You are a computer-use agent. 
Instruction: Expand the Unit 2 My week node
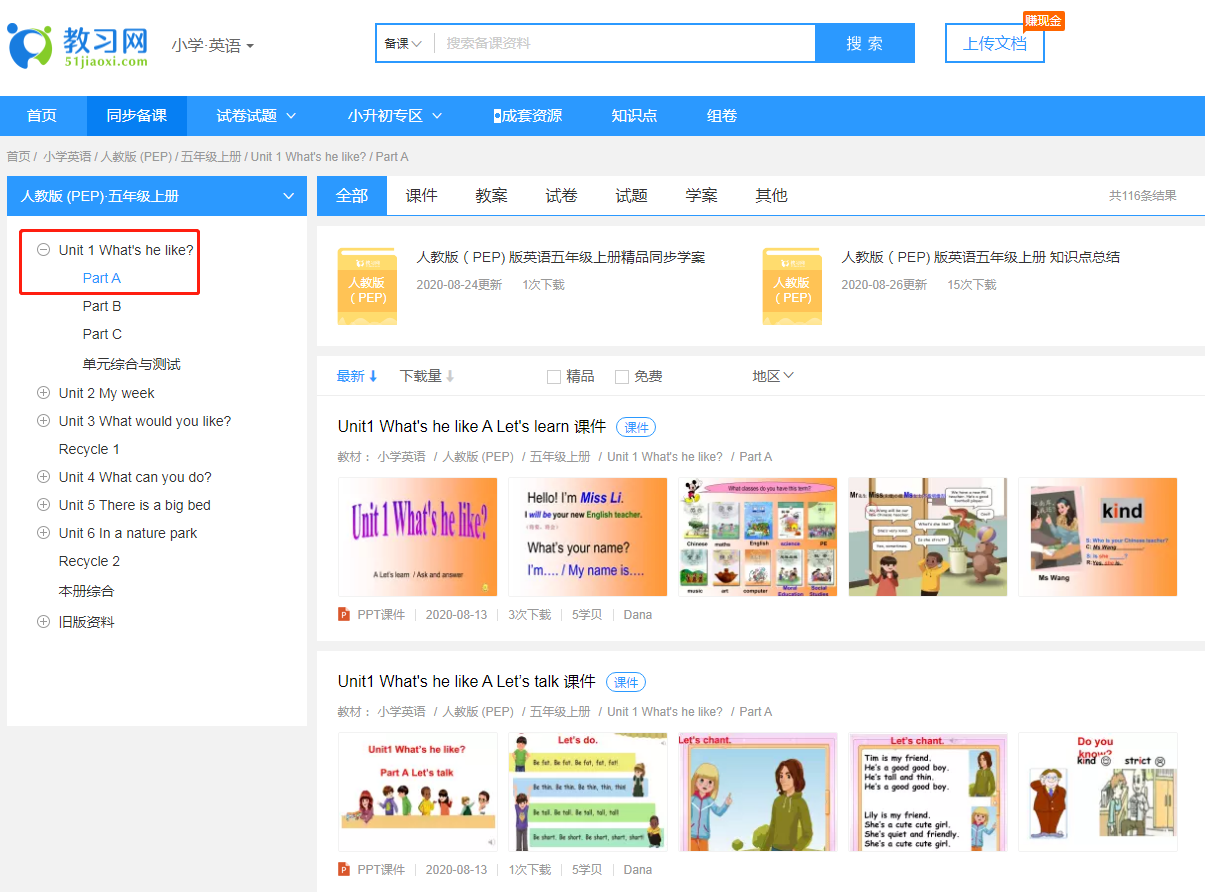coord(43,393)
